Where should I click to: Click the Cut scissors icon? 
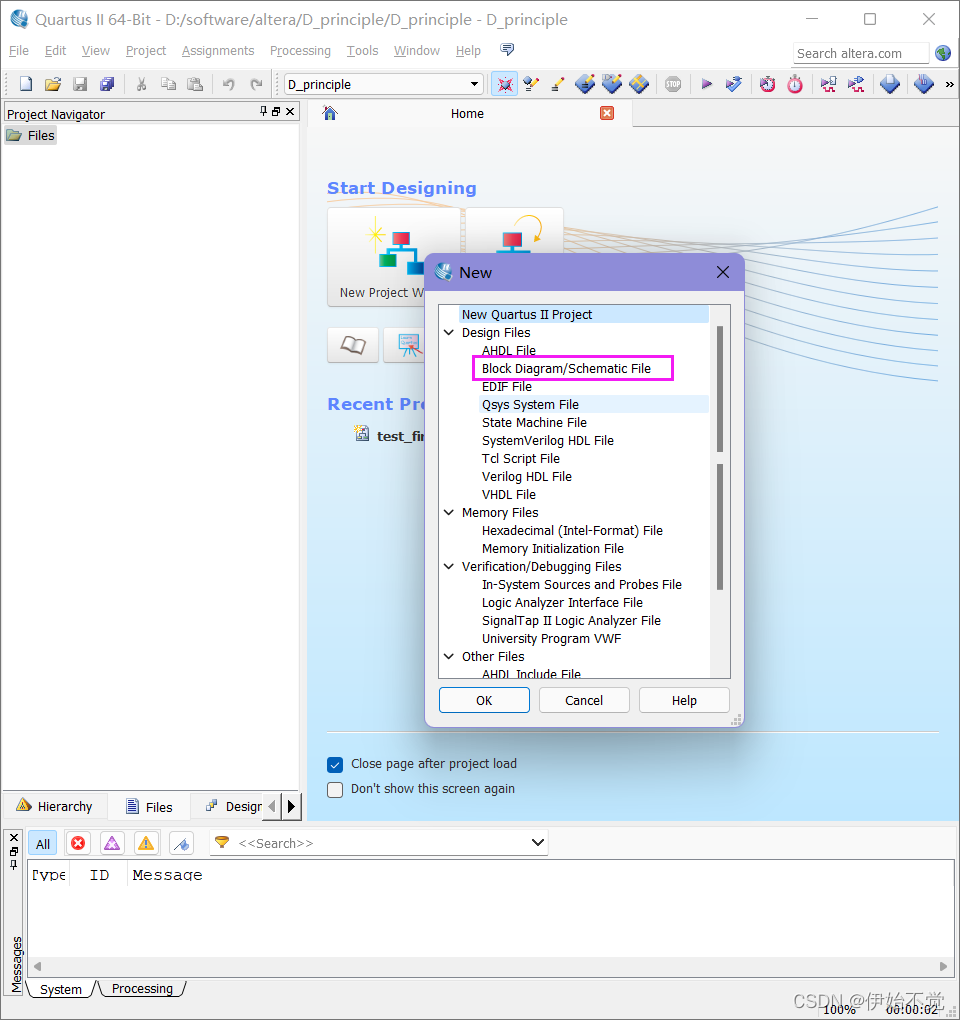141,84
